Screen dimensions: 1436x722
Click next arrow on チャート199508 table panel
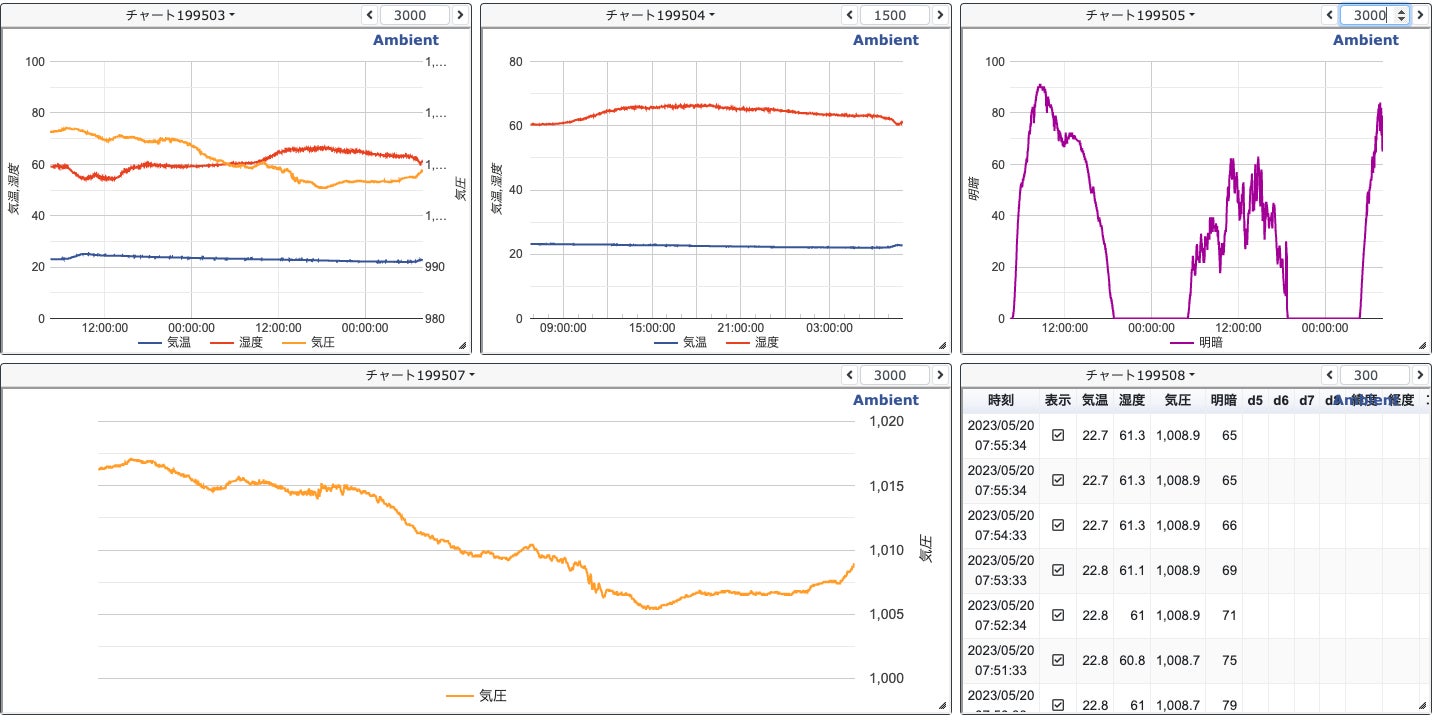tap(1420, 375)
